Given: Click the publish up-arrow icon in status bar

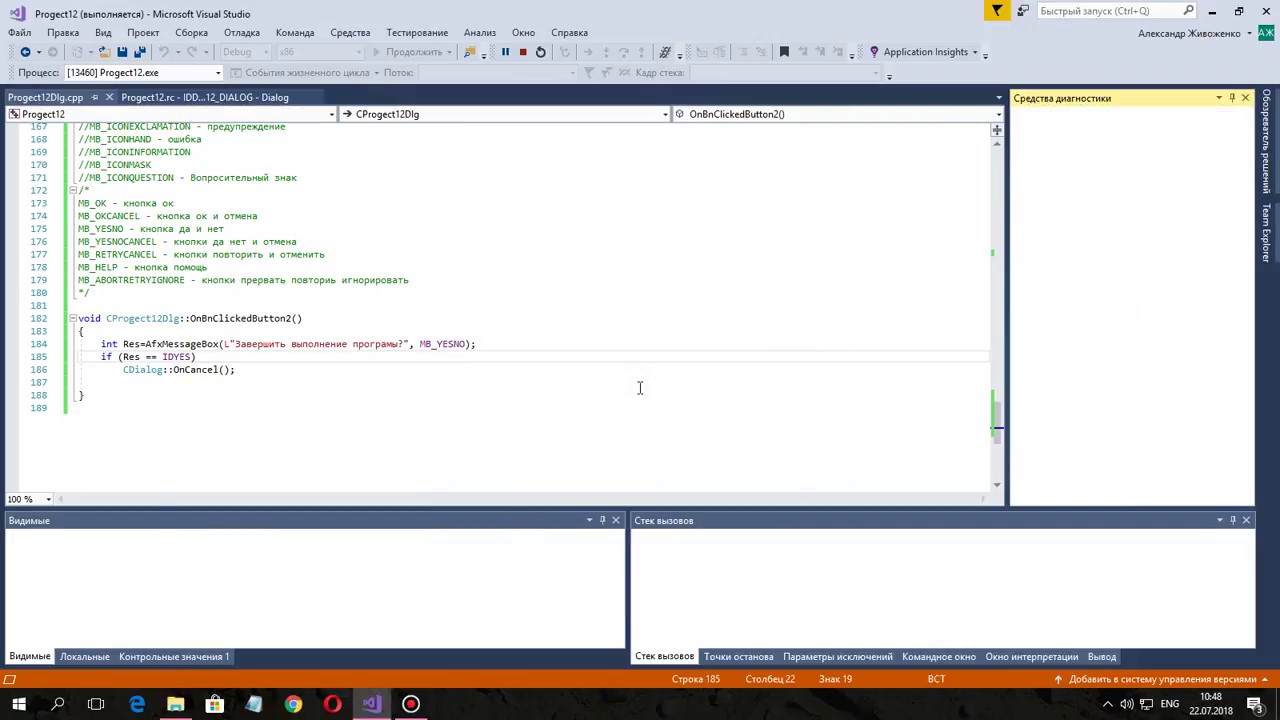Looking at the screenshot, I should pyautogui.click(x=1058, y=679).
